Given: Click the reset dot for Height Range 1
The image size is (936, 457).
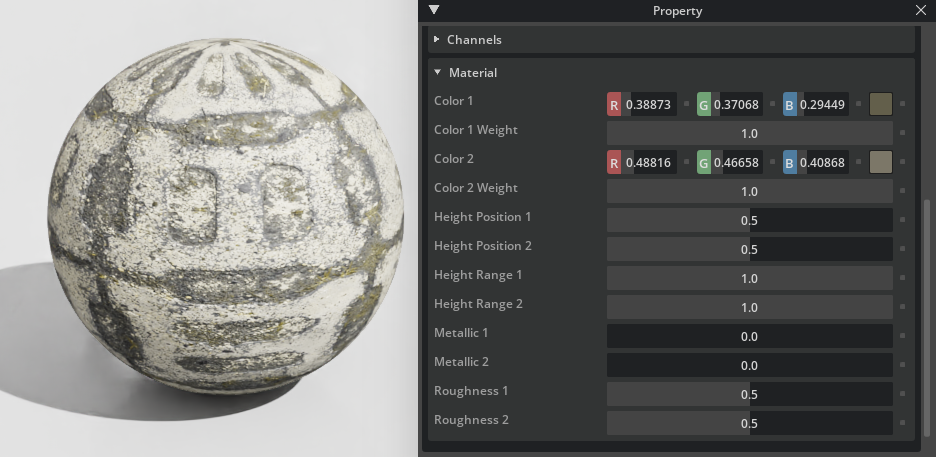Looking at the screenshot, I should (x=903, y=277).
